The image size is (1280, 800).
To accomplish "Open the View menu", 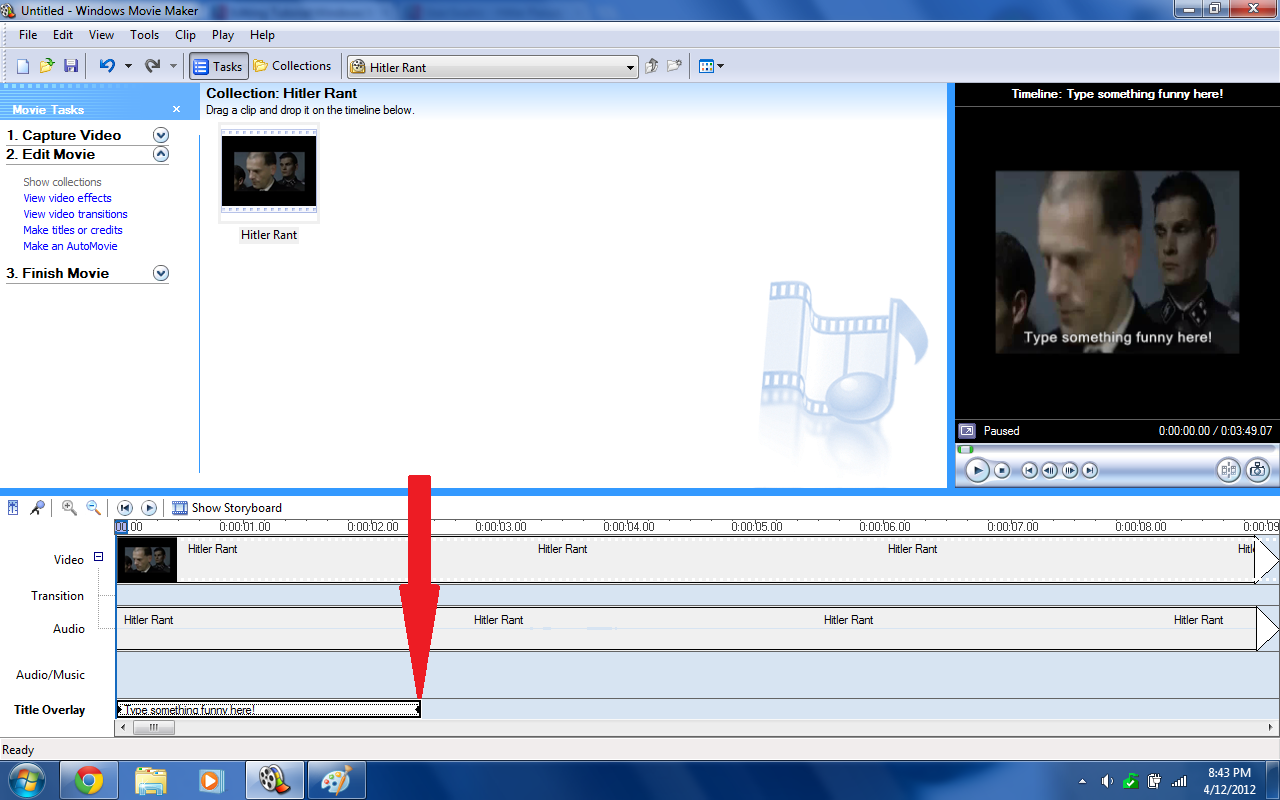I will (x=101, y=35).
